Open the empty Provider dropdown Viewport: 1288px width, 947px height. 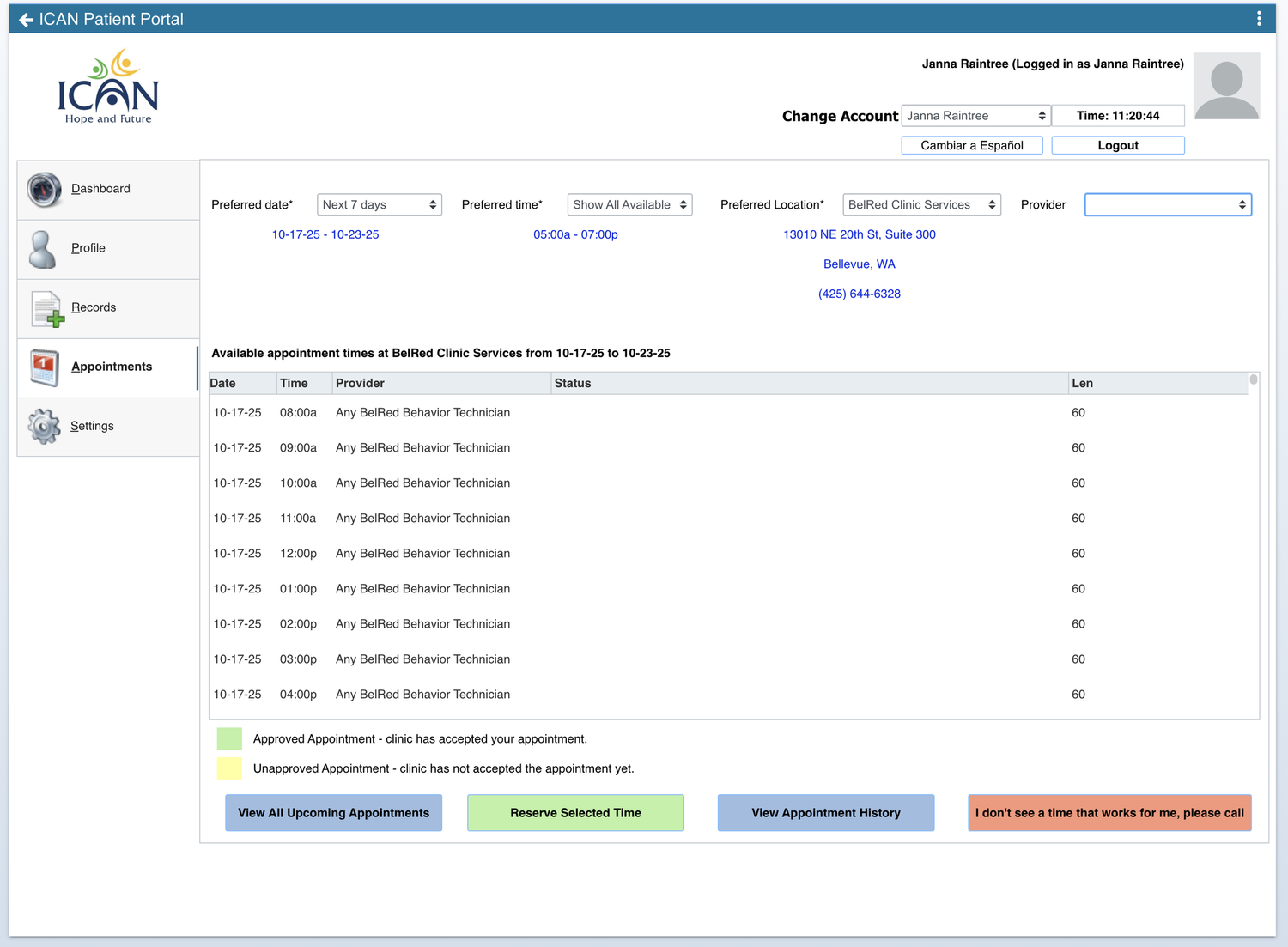tap(1167, 204)
